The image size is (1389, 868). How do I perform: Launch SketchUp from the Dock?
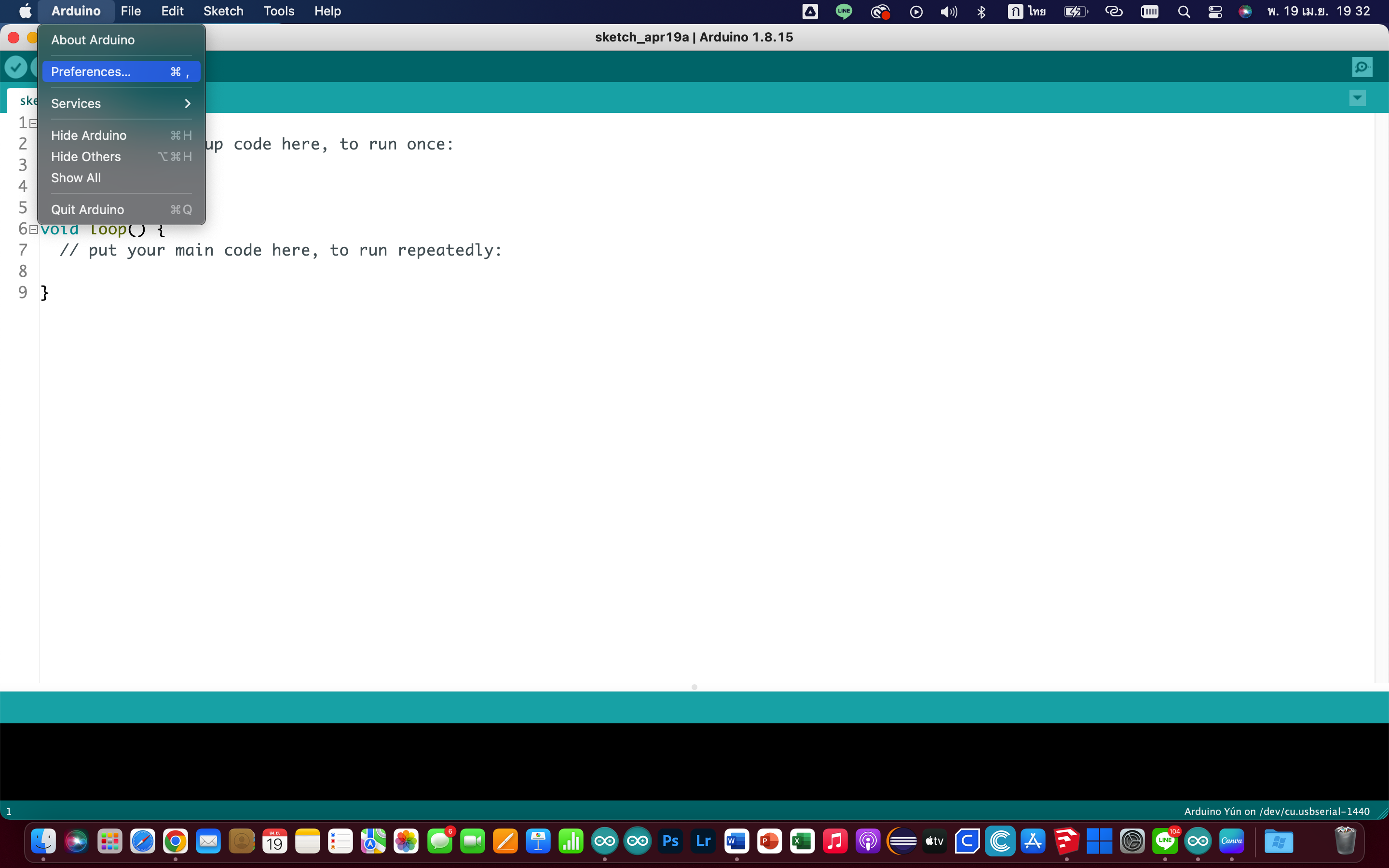click(x=1066, y=841)
